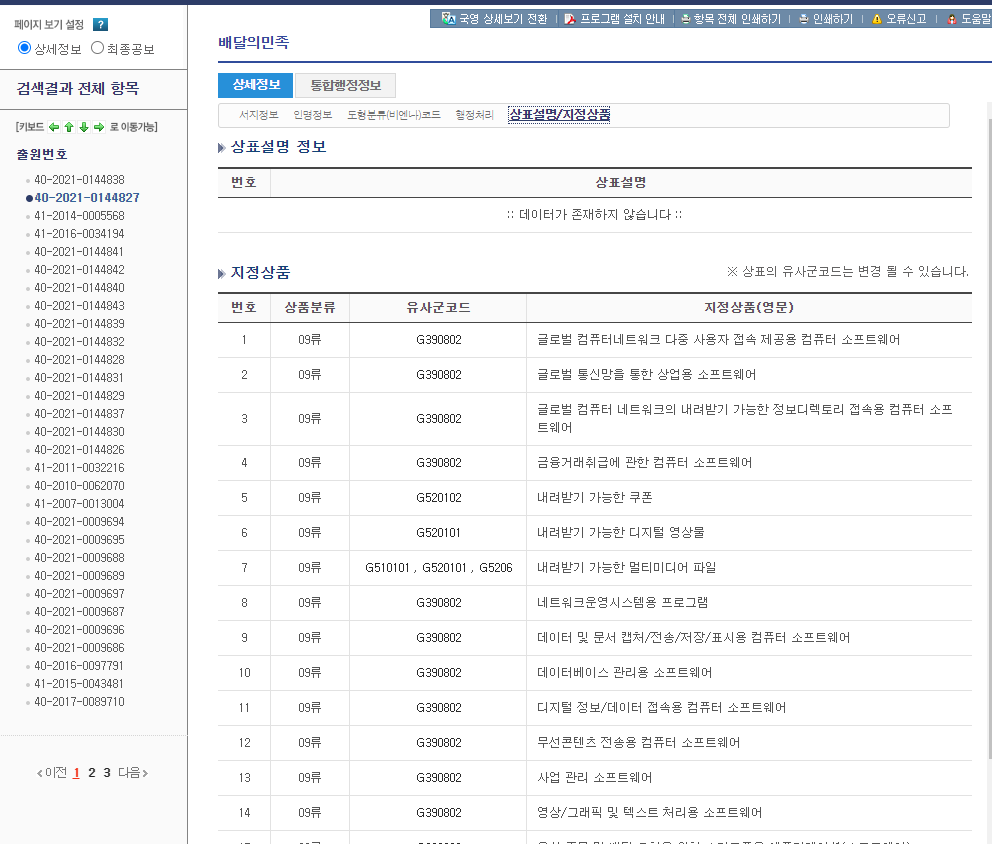Screen dimensions: 992x844
Task: Open the 도형분류(비엔나)코드 sub-tab
Action: (394, 115)
